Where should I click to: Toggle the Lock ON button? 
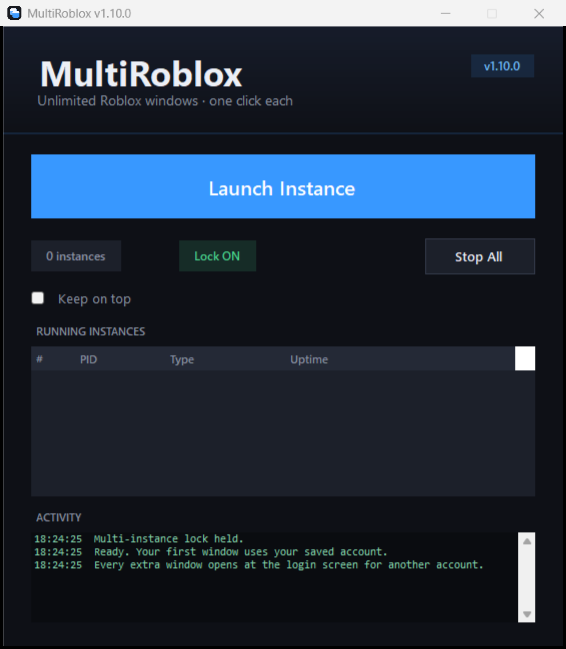click(217, 256)
